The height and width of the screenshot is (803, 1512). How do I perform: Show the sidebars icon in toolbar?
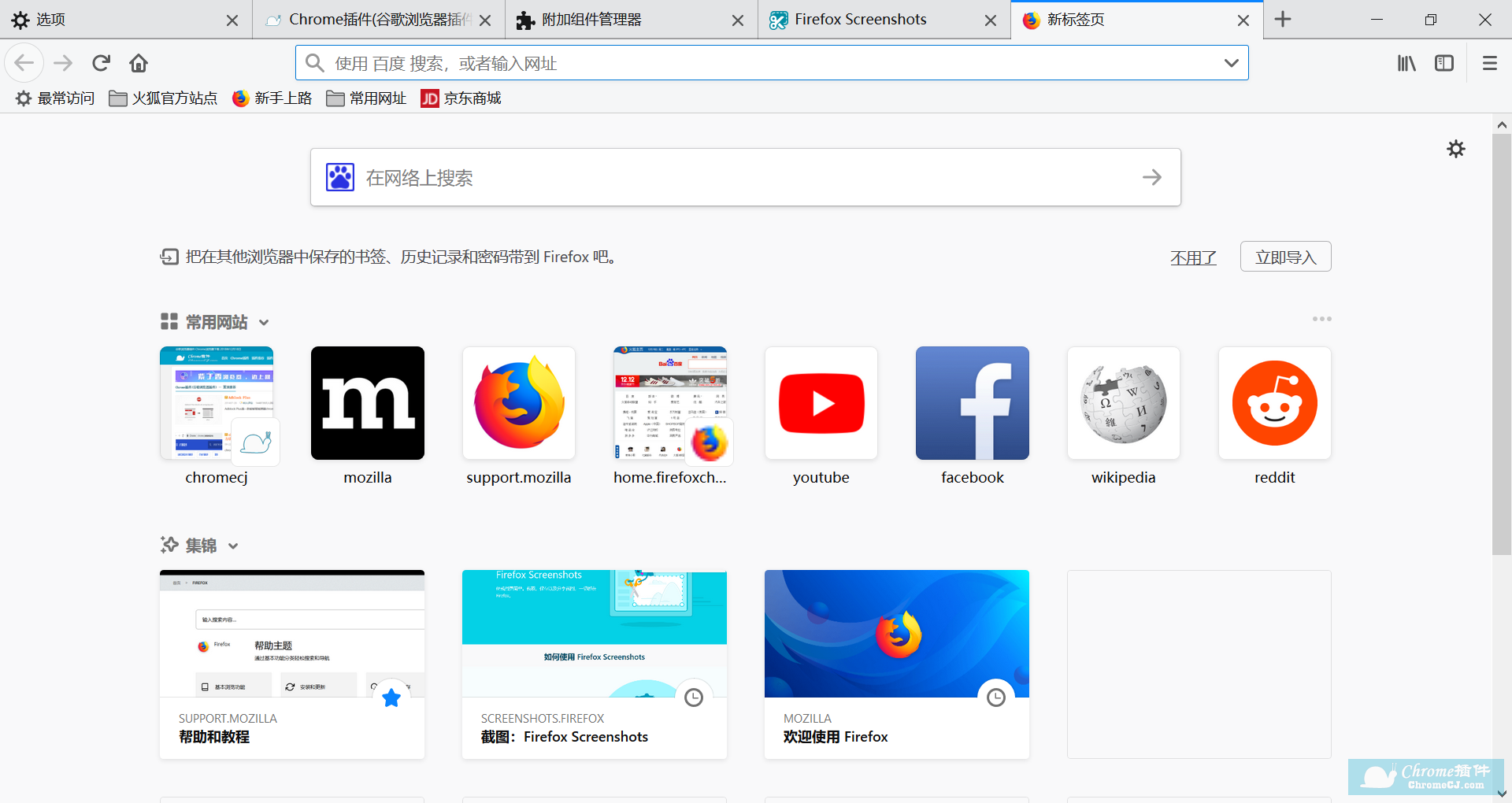pyautogui.click(x=1444, y=63)
